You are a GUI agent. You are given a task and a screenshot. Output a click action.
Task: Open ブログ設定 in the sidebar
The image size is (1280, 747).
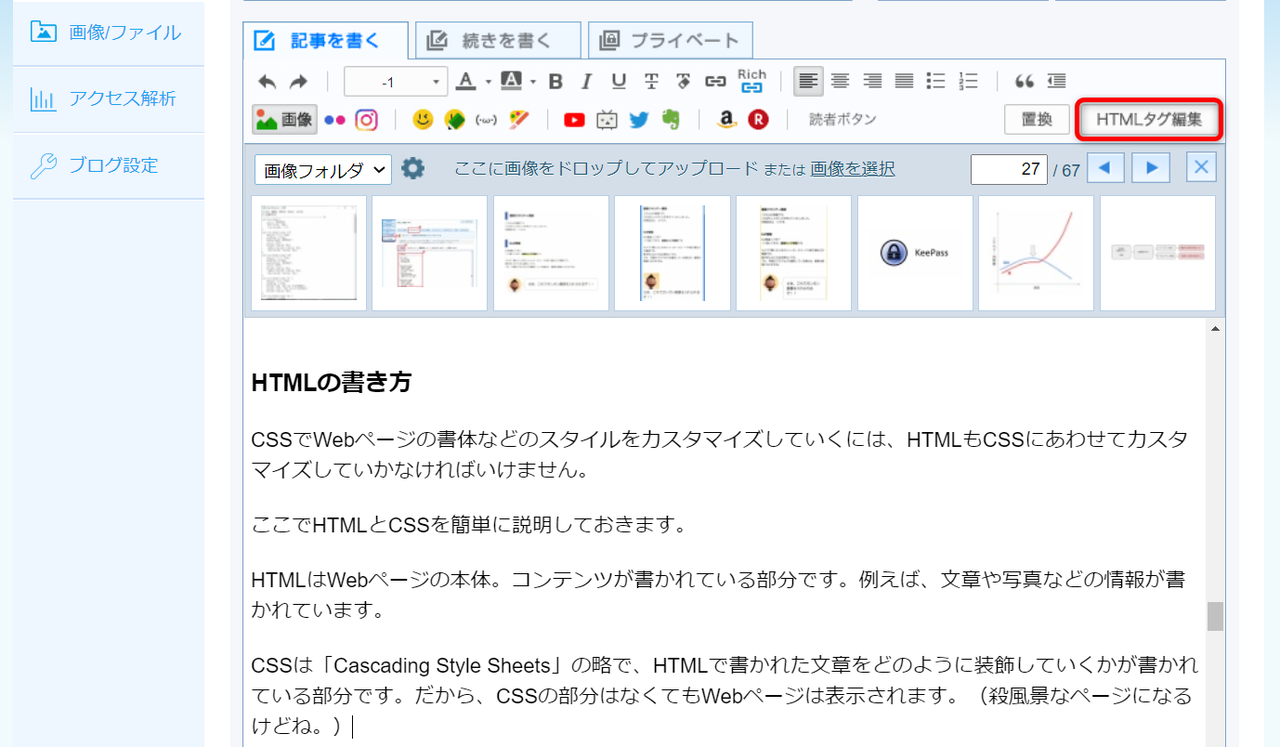pyautogui.click(x=108, y=165)
